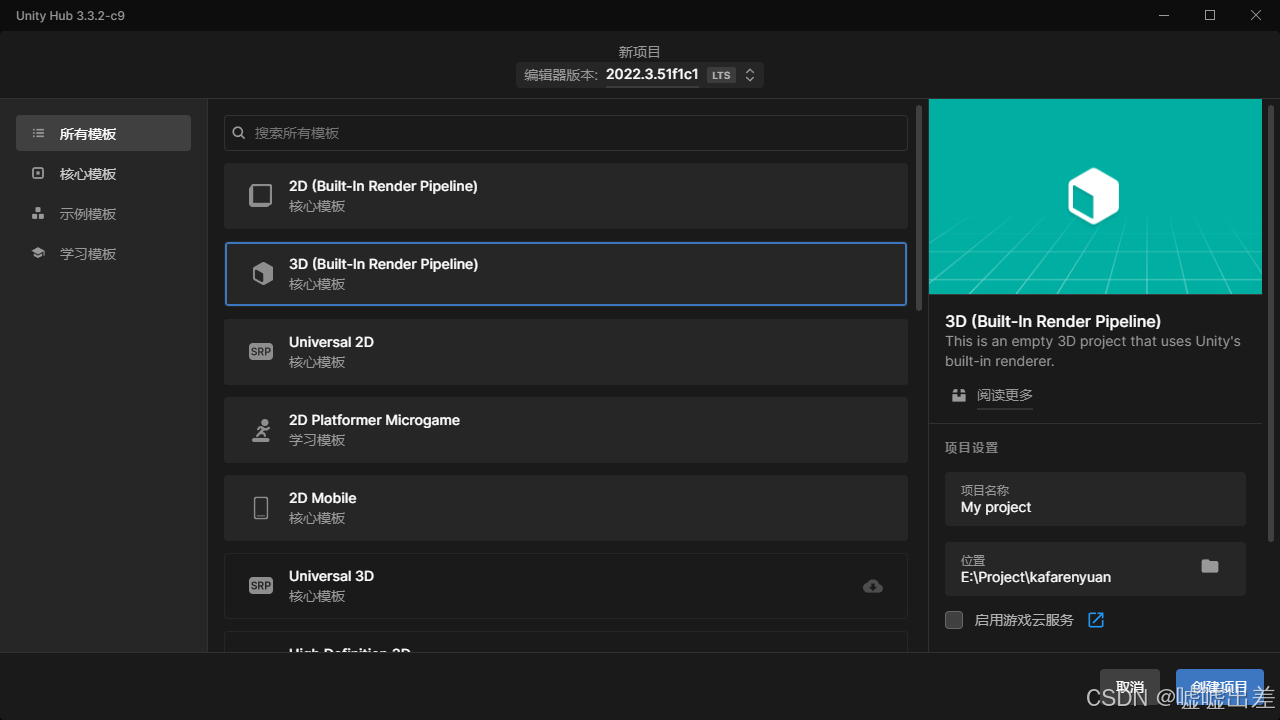Click the 2D template square icon
This screenshot has height=720, width=1280.
(261, 195)
